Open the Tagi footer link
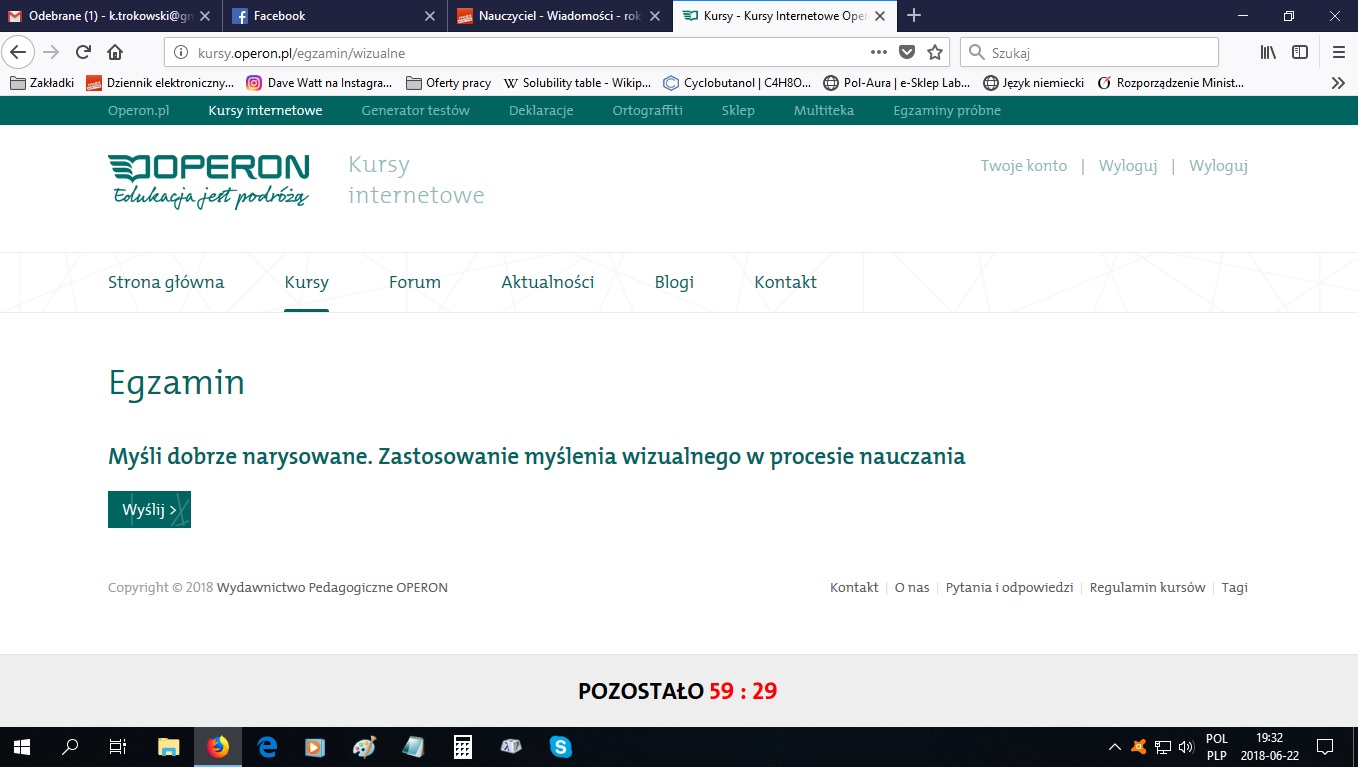This screenshot has width=1360, height=768. point(1234,587)
